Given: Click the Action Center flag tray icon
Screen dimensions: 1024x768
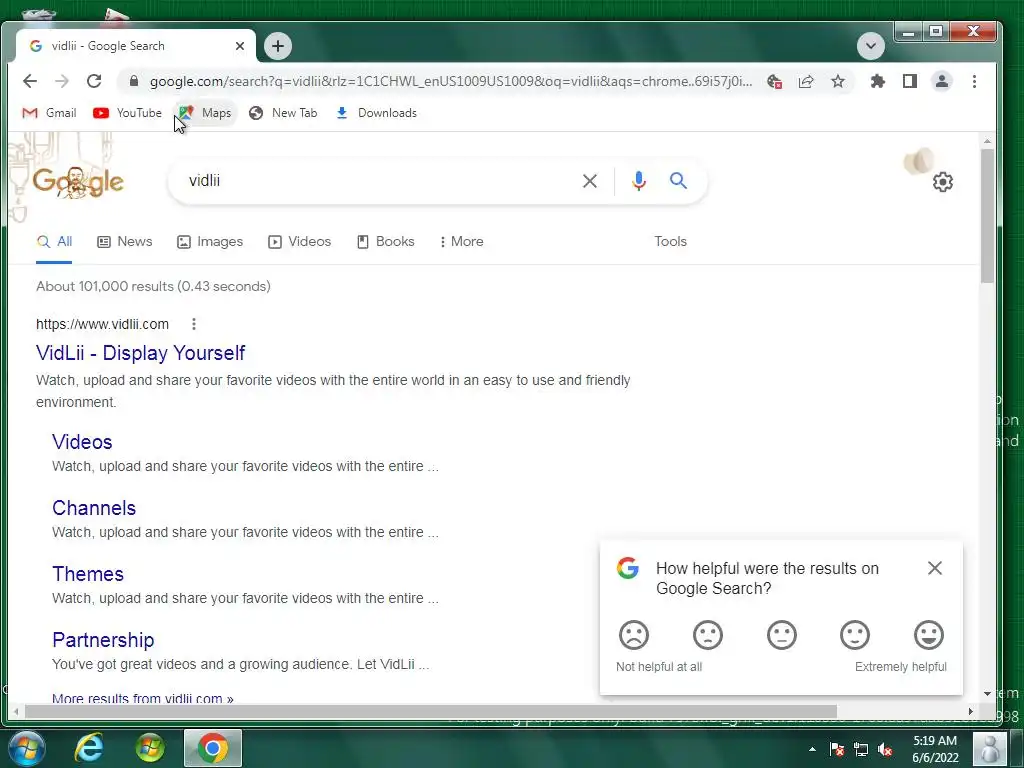Looking at the screenshot, I should (837, 749).
